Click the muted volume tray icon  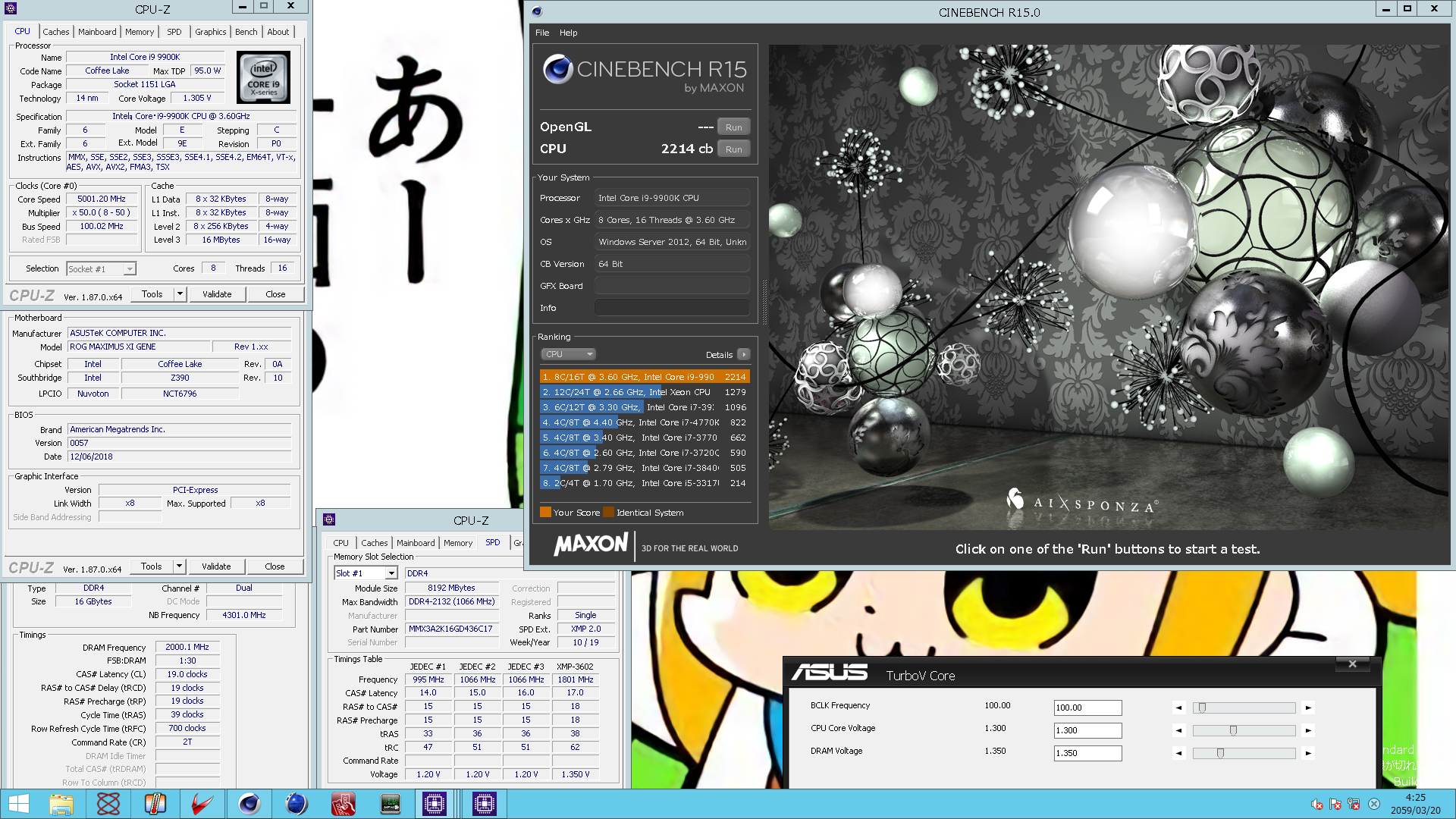(x=1317, y=804)
